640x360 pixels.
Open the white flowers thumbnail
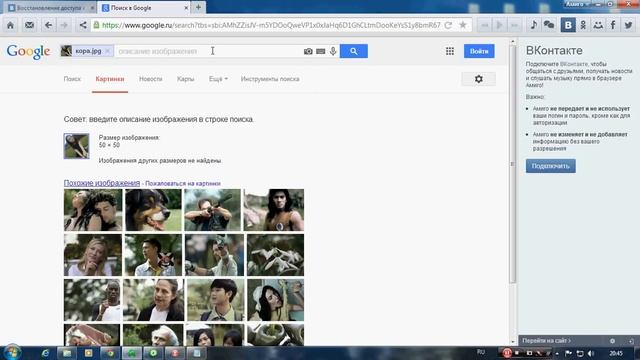[x=276, y=255]
